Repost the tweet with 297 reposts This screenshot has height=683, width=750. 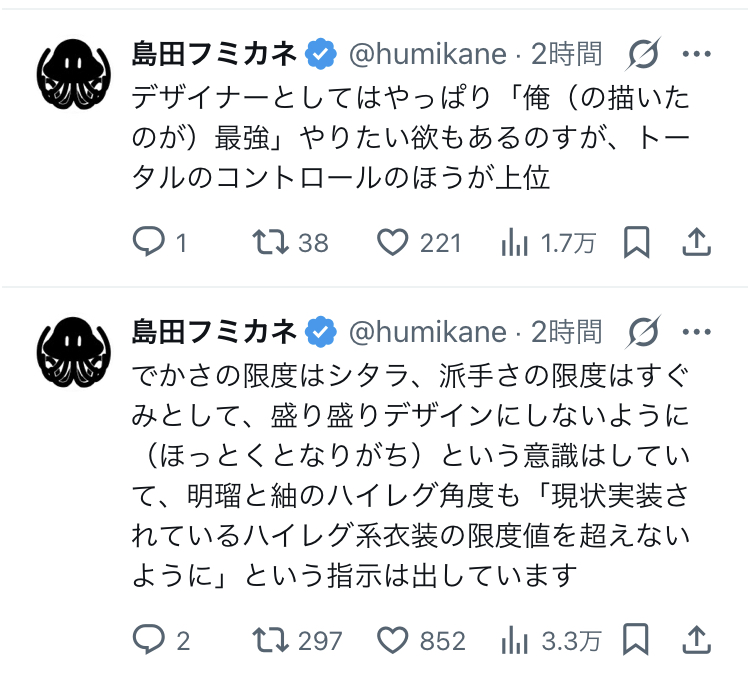click(x=270, y=639)
